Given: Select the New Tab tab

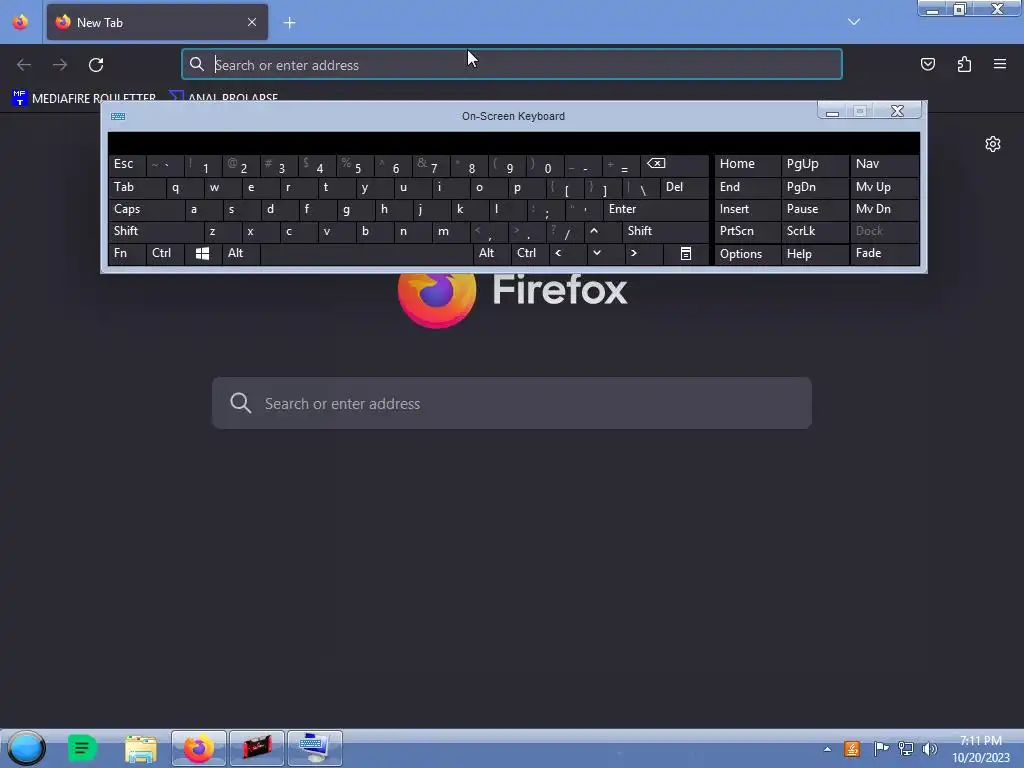Looking at the screenshot, I should pyautogui.click(x=157, y=22).
